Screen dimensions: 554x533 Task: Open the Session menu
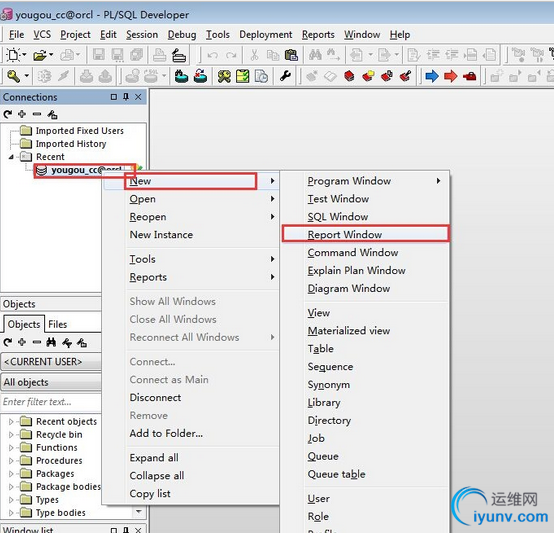pyautogui.click(x=142, y=35)
